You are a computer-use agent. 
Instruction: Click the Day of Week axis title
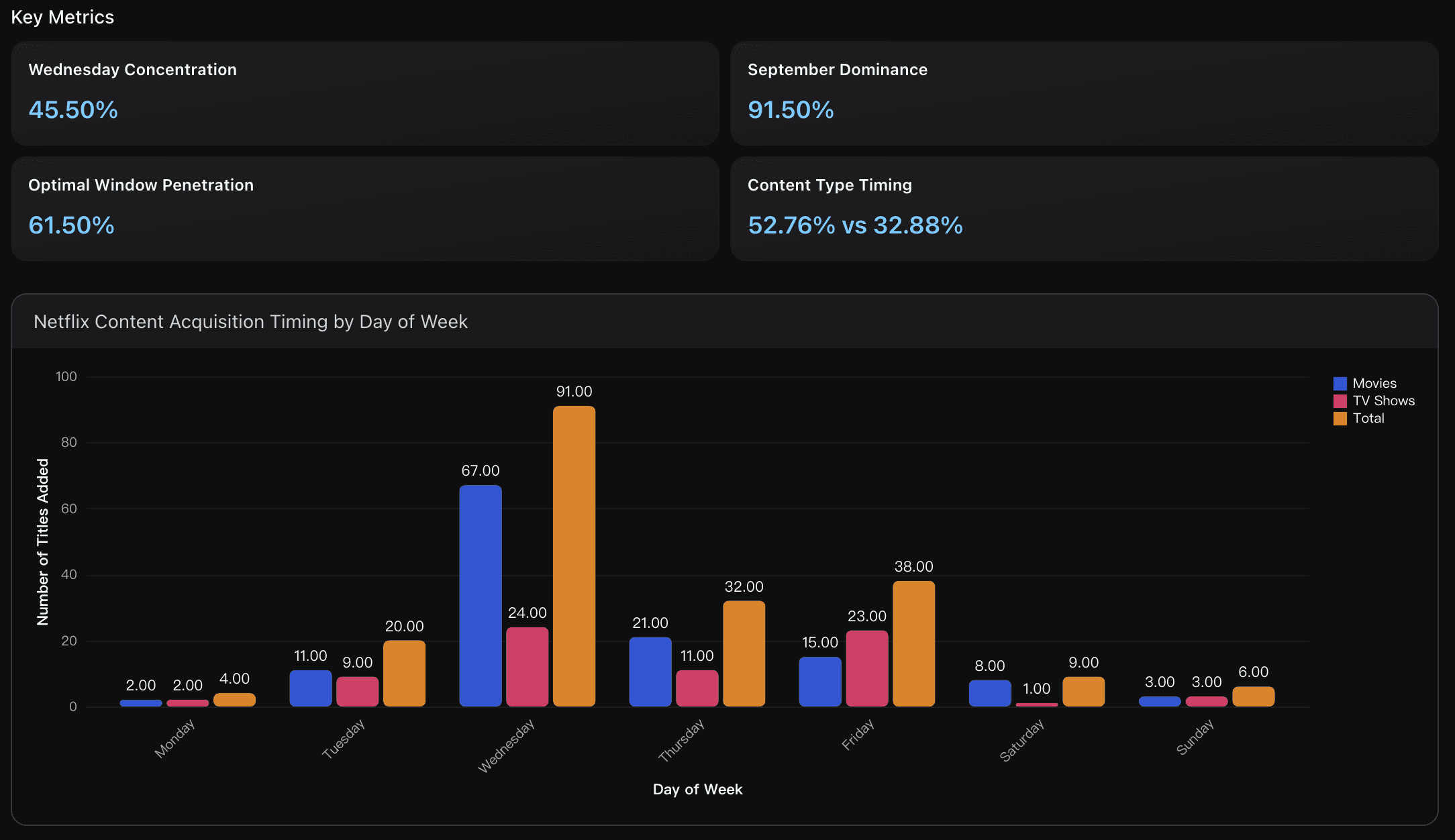[x=697, y=789]
